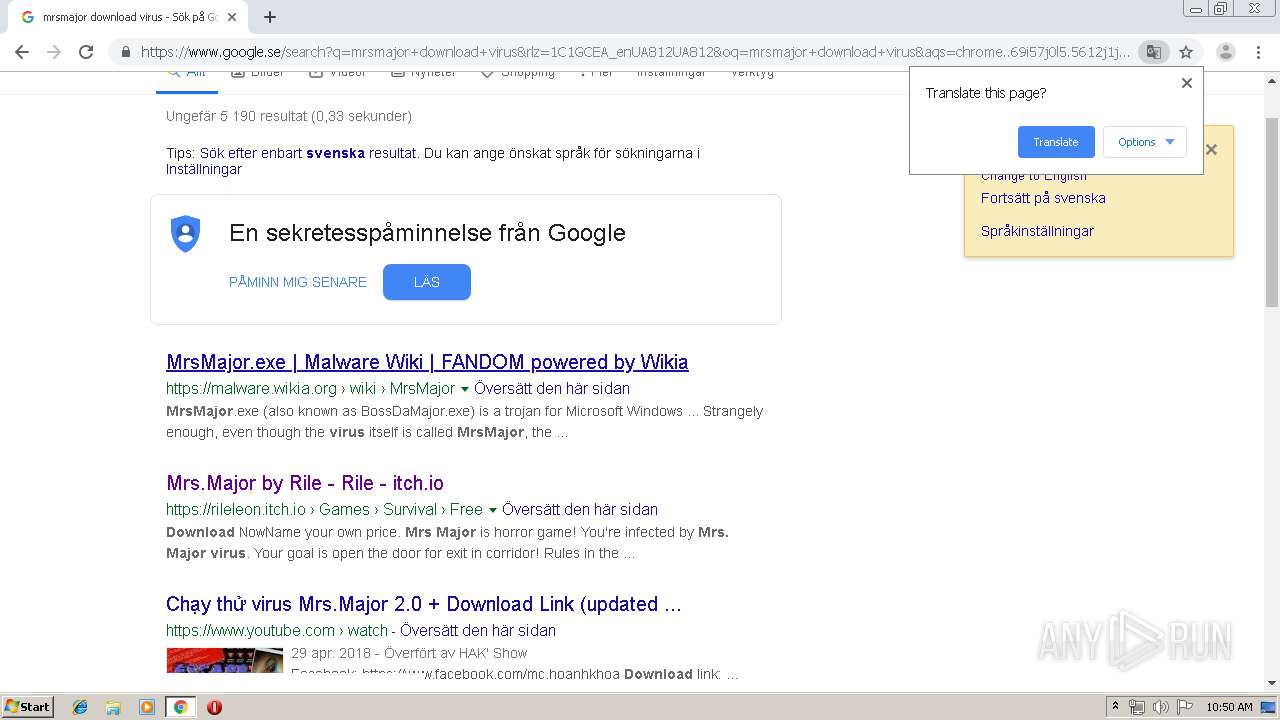Bookmark this page with the star icon
The height and width of the screenshot is (720, 1280).
[x=1186, y=52]
